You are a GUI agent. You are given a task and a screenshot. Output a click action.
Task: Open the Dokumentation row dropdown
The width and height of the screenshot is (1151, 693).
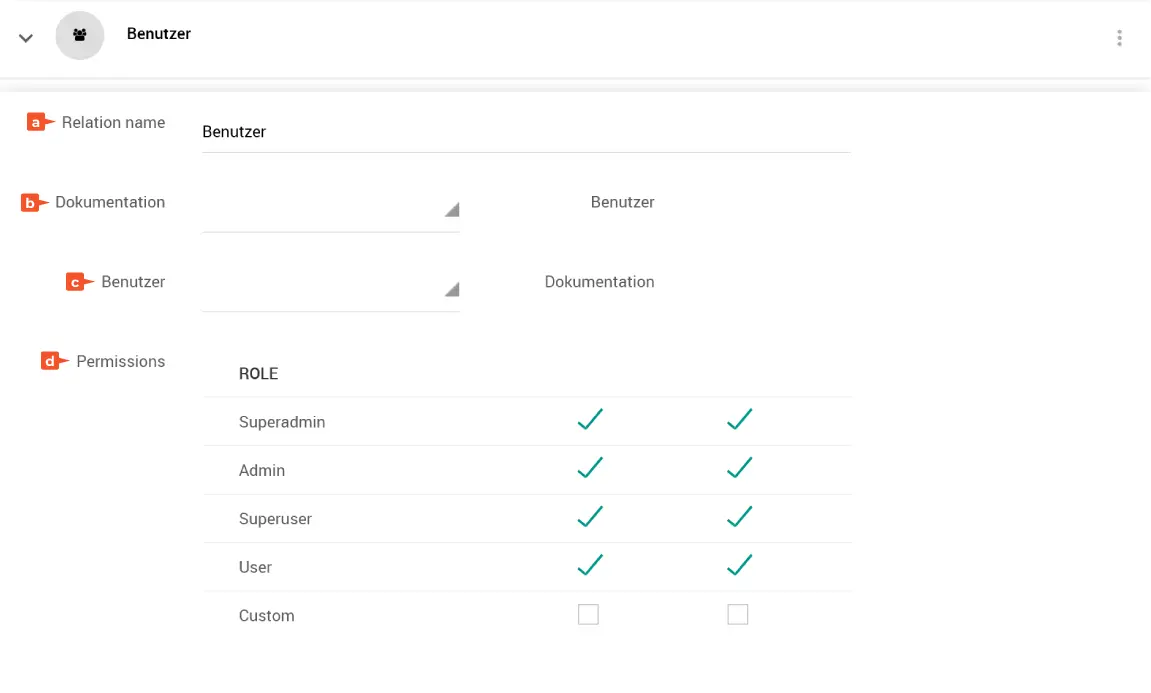pos(330,210)
